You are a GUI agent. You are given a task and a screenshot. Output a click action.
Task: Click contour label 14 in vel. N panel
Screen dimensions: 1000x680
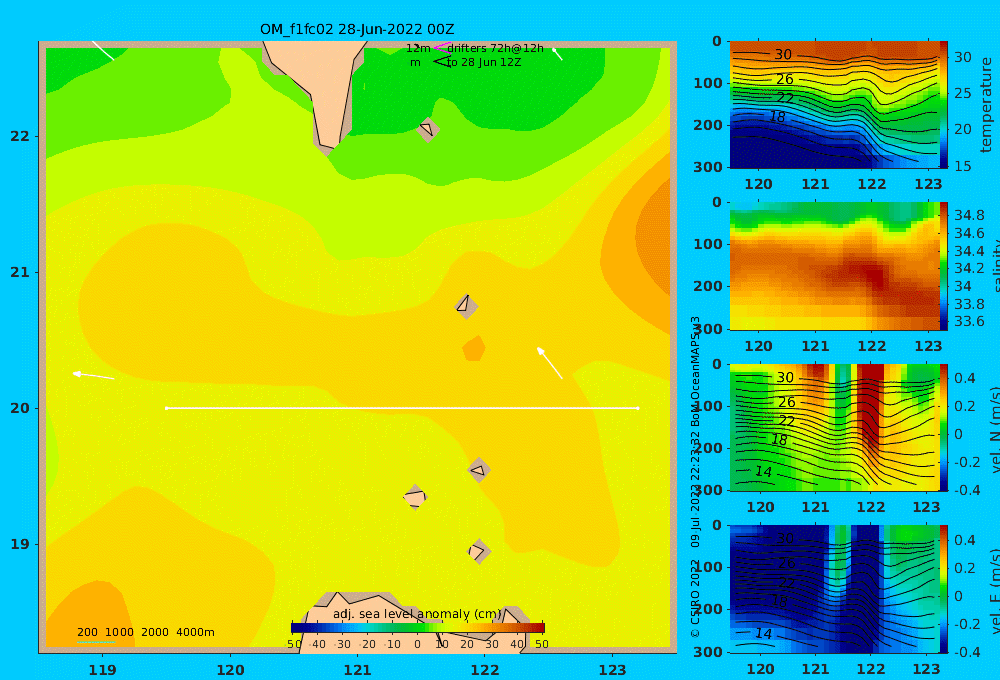[763, 471]
